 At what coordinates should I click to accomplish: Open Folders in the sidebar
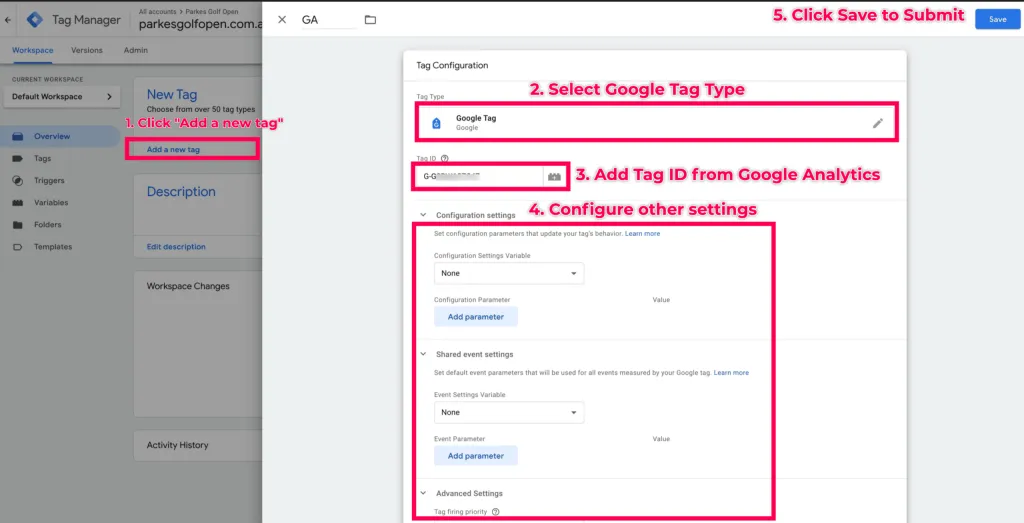(48, 225)
